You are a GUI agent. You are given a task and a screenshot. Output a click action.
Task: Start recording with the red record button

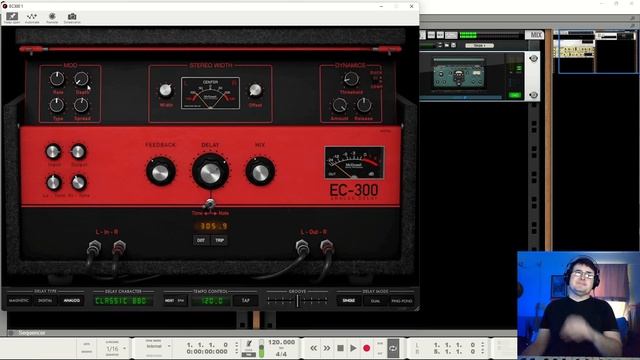click(x=367, y=348)
